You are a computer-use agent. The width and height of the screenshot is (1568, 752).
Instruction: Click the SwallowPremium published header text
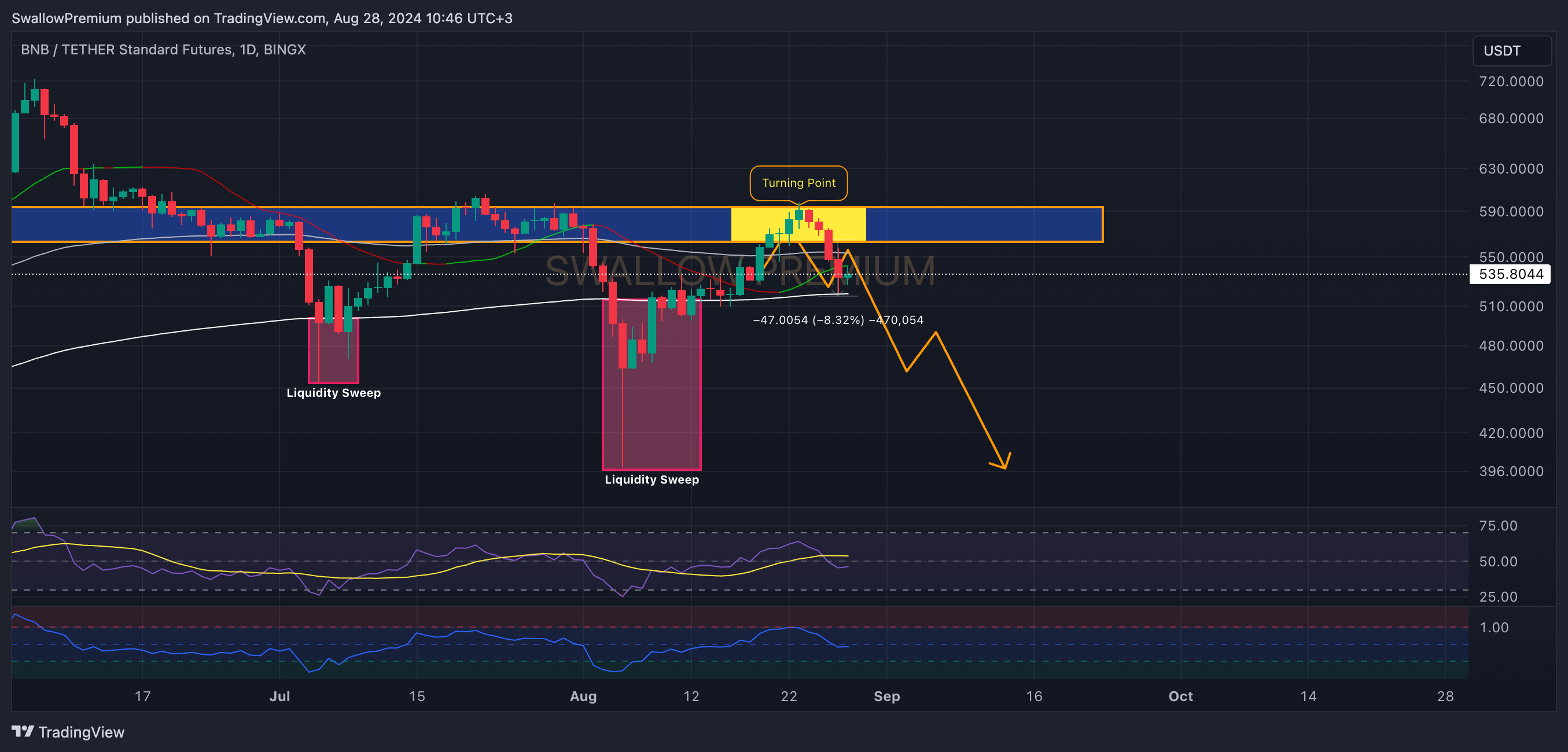(x=262, y=19)
